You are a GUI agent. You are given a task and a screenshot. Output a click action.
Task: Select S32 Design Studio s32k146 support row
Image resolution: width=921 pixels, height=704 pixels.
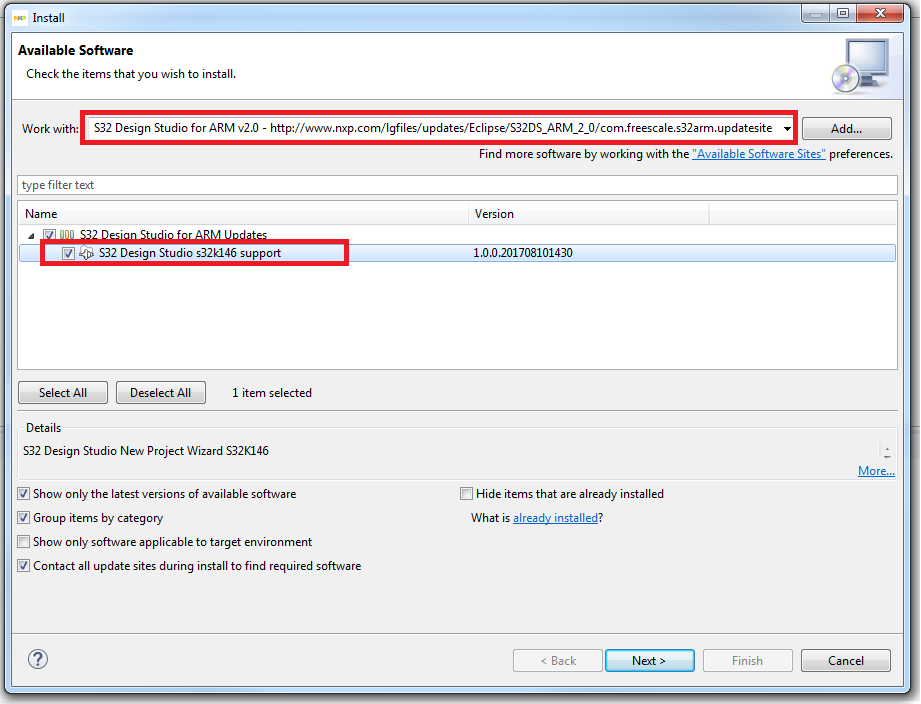click(x=457, y=253)
